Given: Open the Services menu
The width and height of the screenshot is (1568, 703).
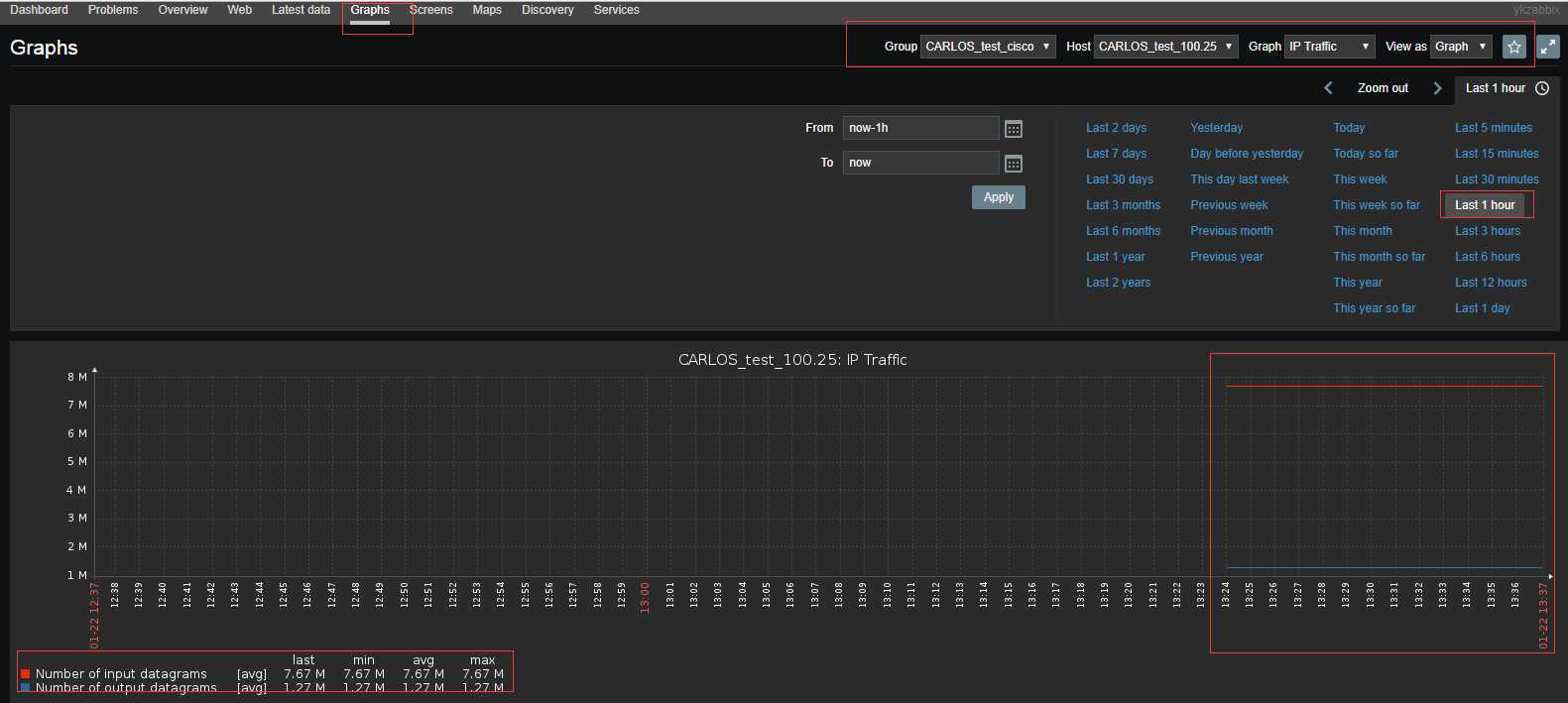Looking at the screenshot, I should tap(616, 10).
